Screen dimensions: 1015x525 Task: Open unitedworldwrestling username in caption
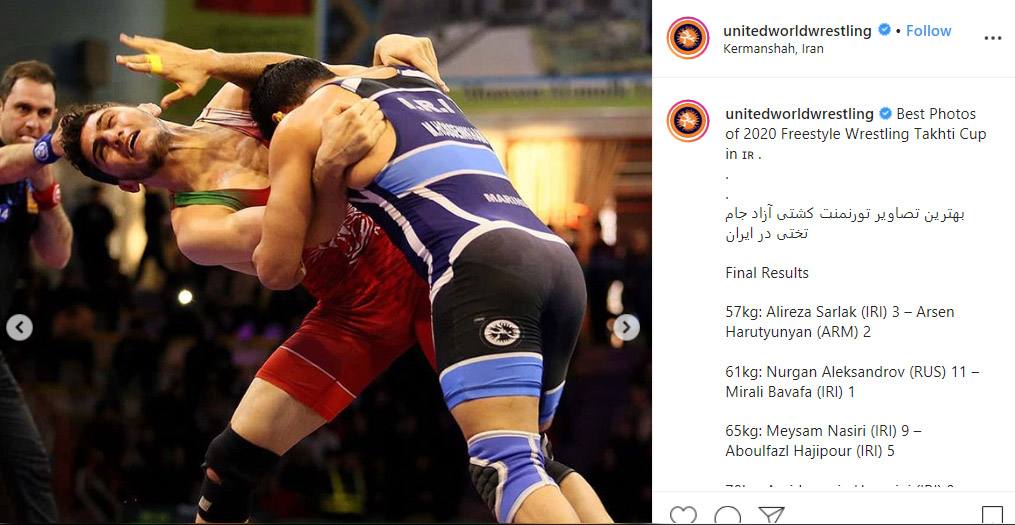pos(799,114)
